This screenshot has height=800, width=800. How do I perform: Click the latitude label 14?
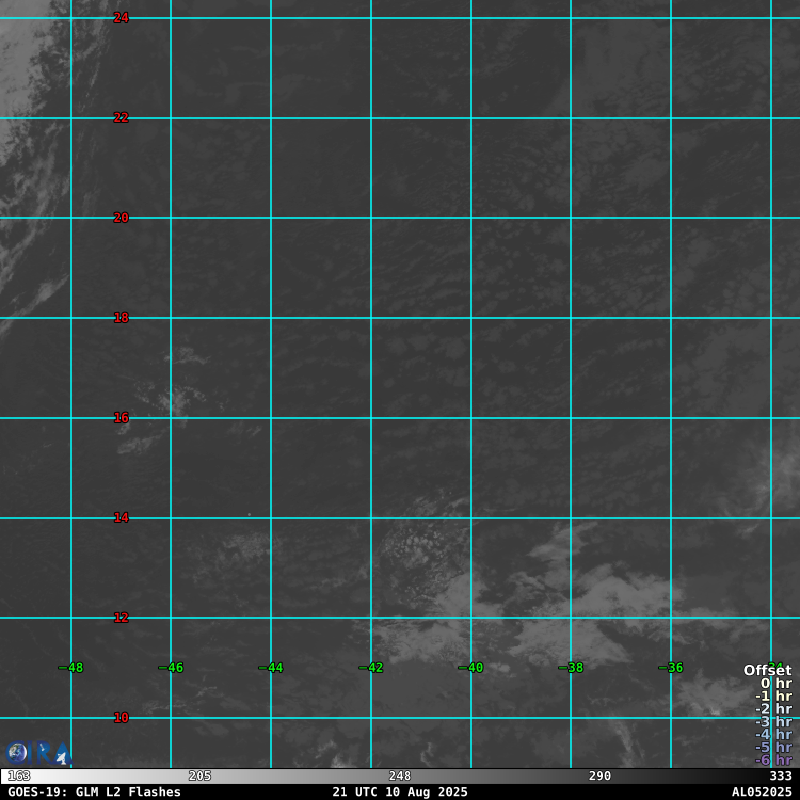[121, 518]
